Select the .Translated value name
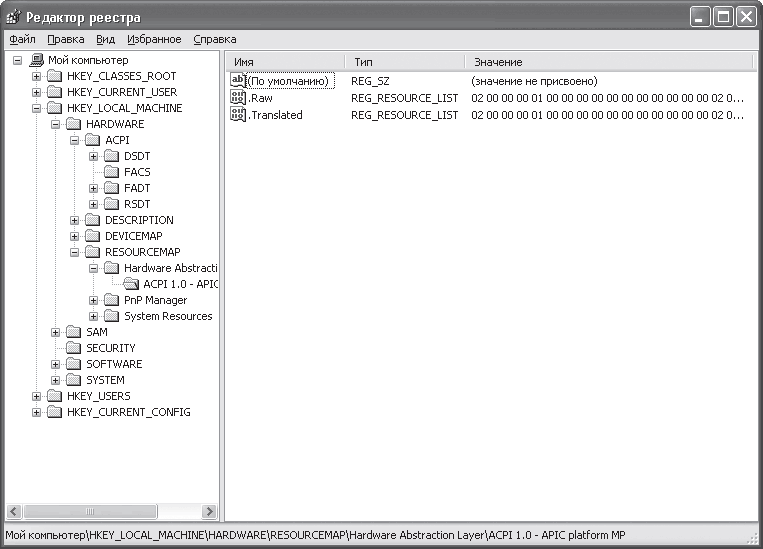 tap(276, 115)
